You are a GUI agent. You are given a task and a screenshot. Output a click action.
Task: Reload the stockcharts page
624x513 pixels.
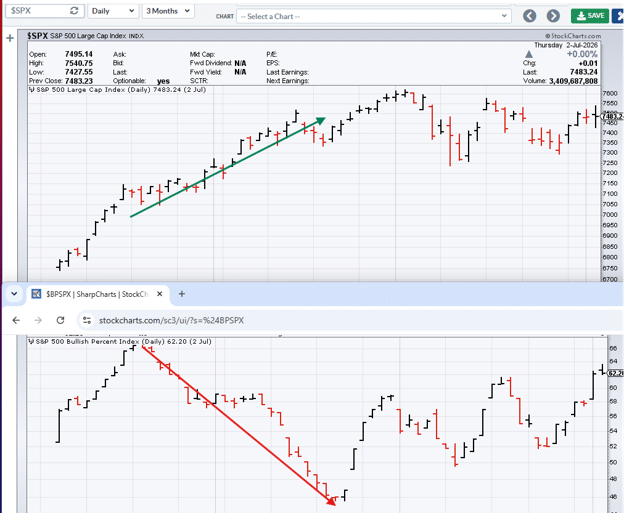pyautogui.click(x=60, y=320)
